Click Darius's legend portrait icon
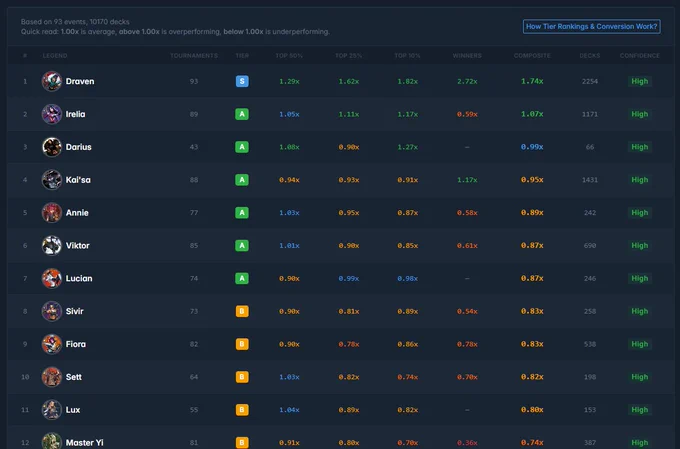Screen dimensions: 680x449 [x=52, y=147]
